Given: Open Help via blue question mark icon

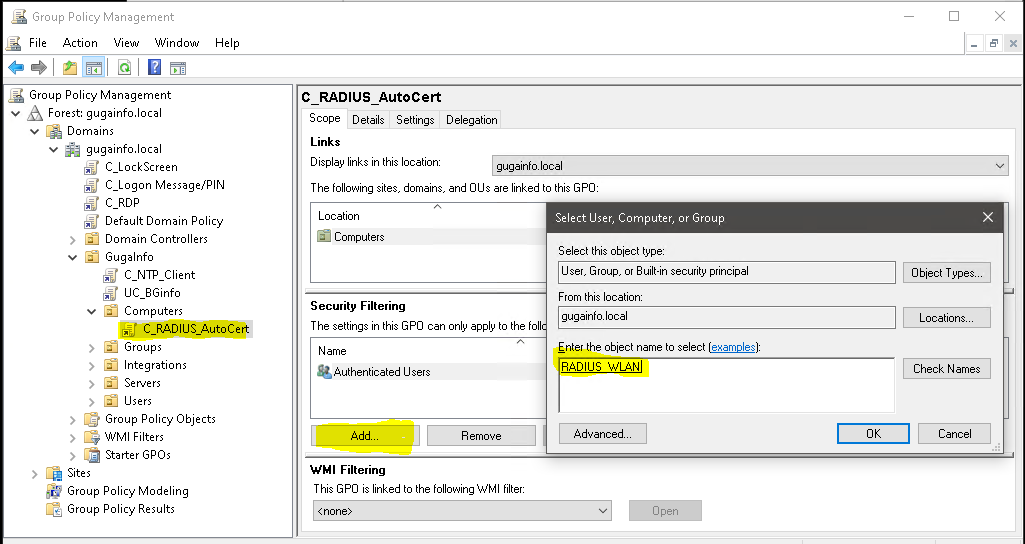Looking at the screenshot, I should pos(155,68).
